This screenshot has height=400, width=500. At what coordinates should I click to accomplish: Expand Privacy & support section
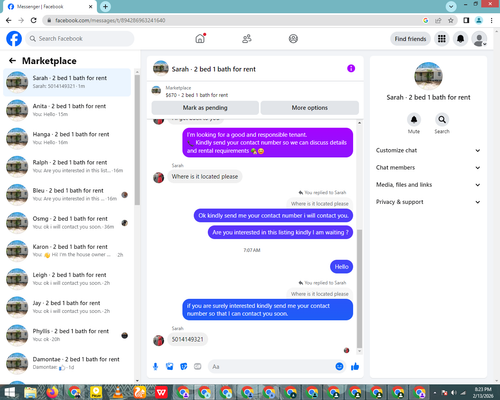428,202
